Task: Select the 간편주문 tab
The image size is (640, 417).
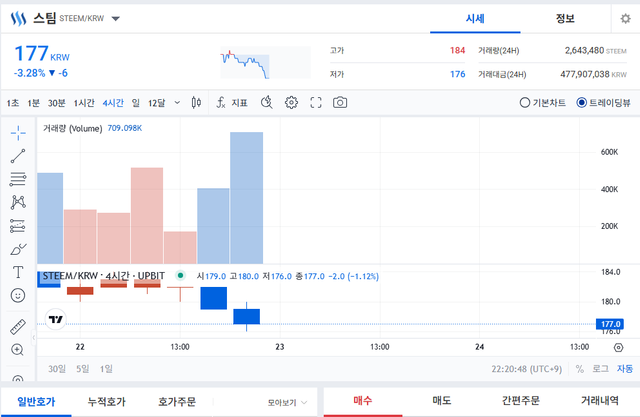Action: click(x=520, y=401)
